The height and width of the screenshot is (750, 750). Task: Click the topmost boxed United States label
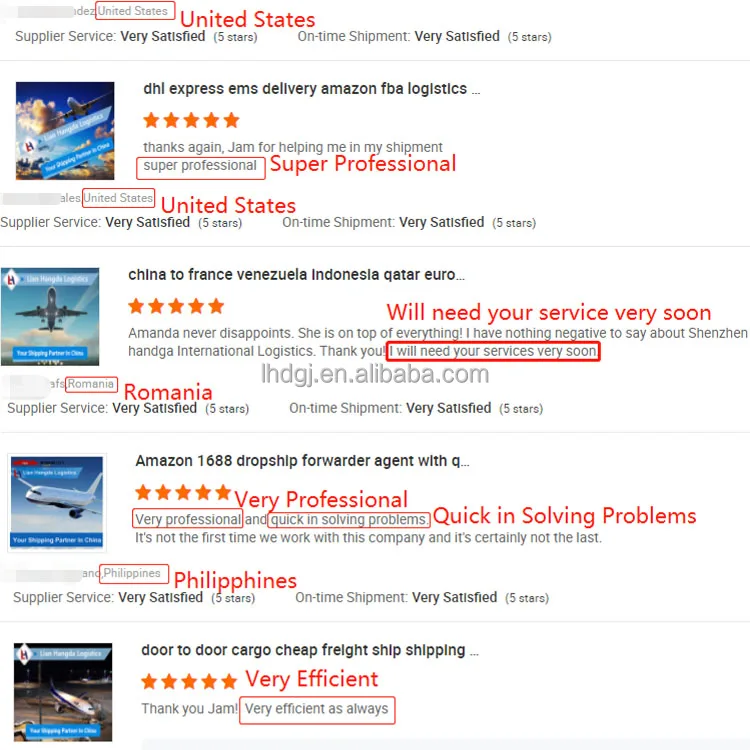pos(135,11)
